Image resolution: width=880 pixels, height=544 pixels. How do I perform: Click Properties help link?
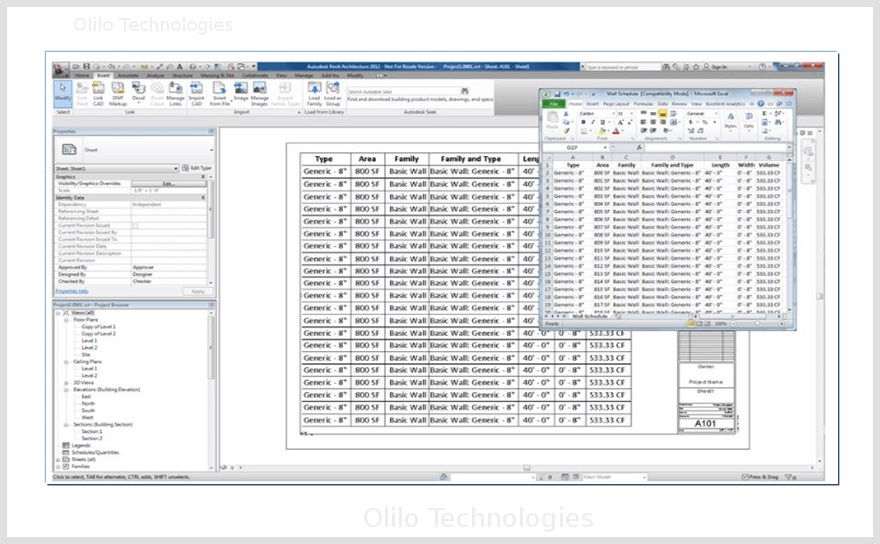(71, 291)
